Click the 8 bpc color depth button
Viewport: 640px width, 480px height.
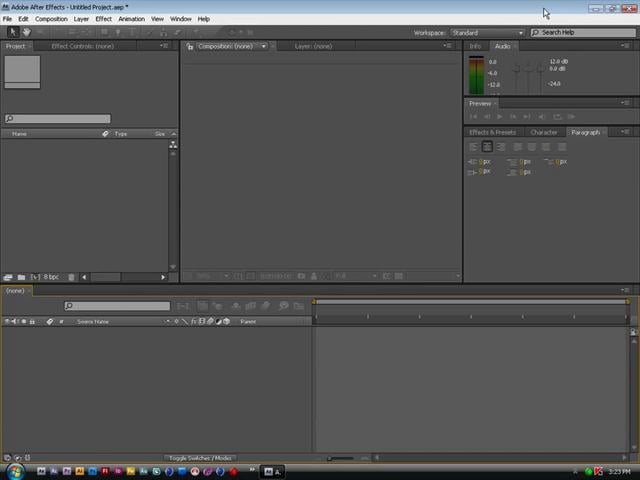[x=51, y=277]
